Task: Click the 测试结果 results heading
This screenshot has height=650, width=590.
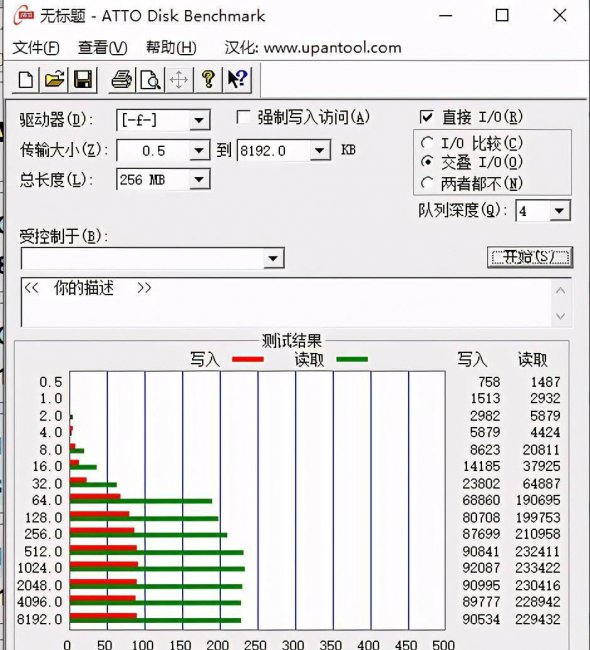Action: (x=291, y=341)
